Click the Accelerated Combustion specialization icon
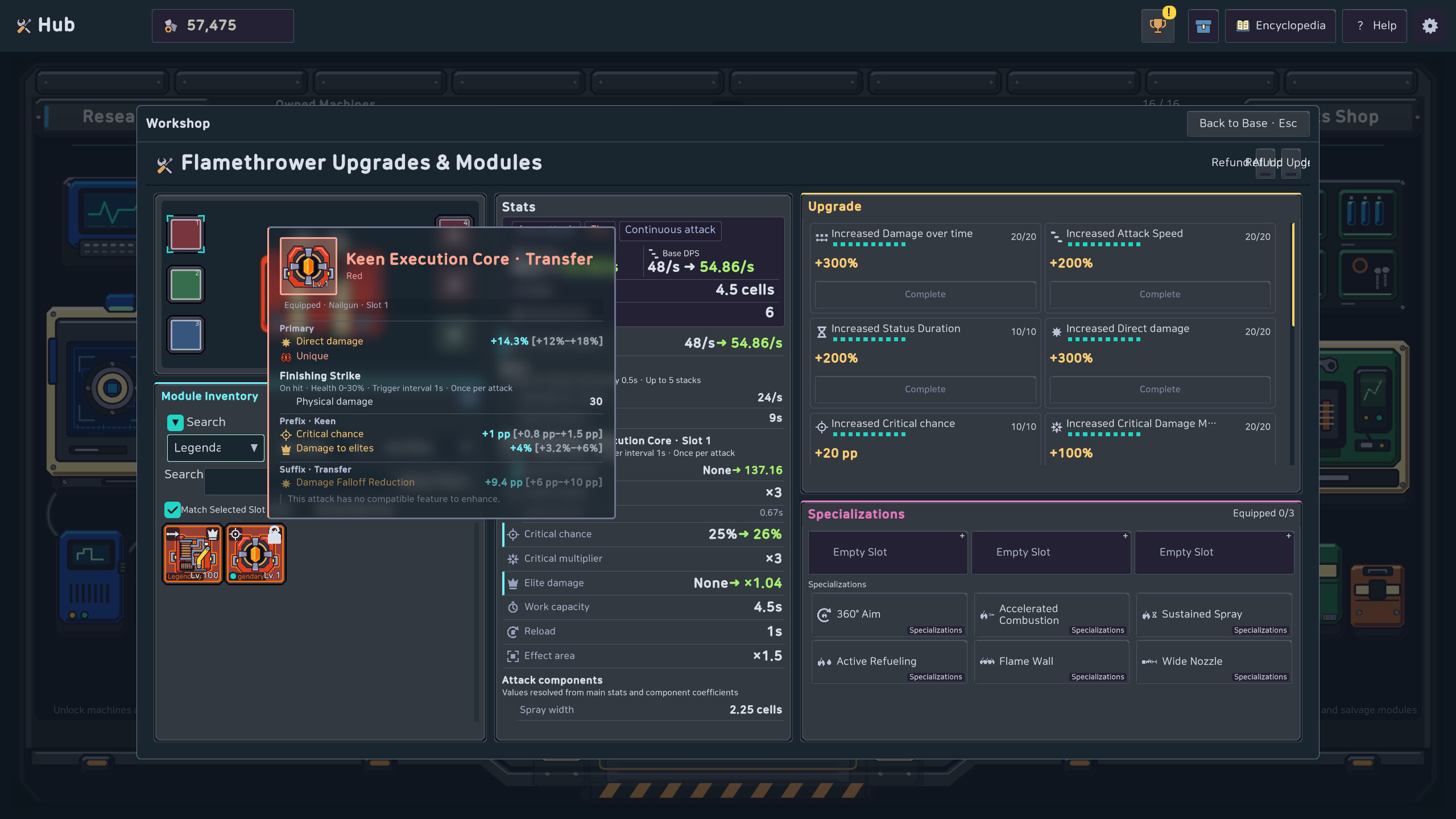 click(987, 614)
